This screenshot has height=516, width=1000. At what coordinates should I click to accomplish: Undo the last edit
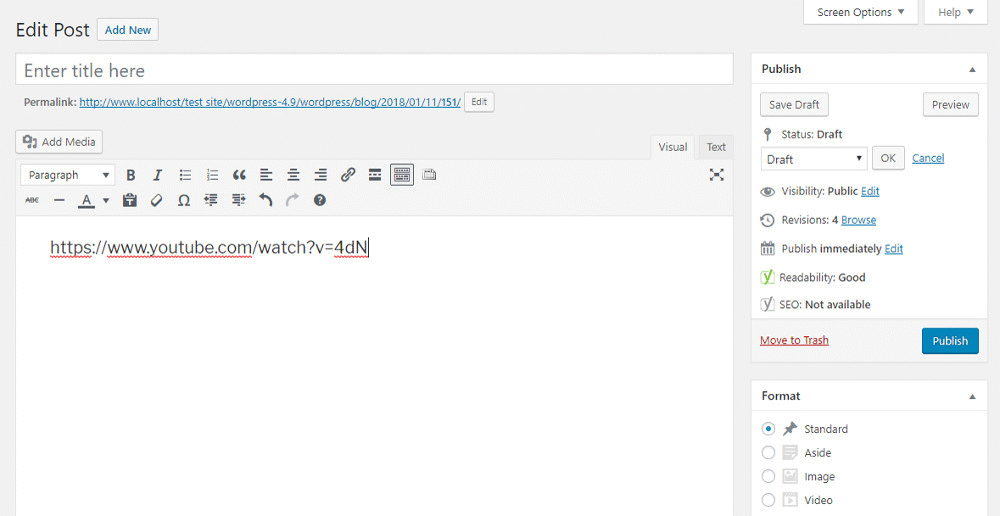(x=265, y=200)
